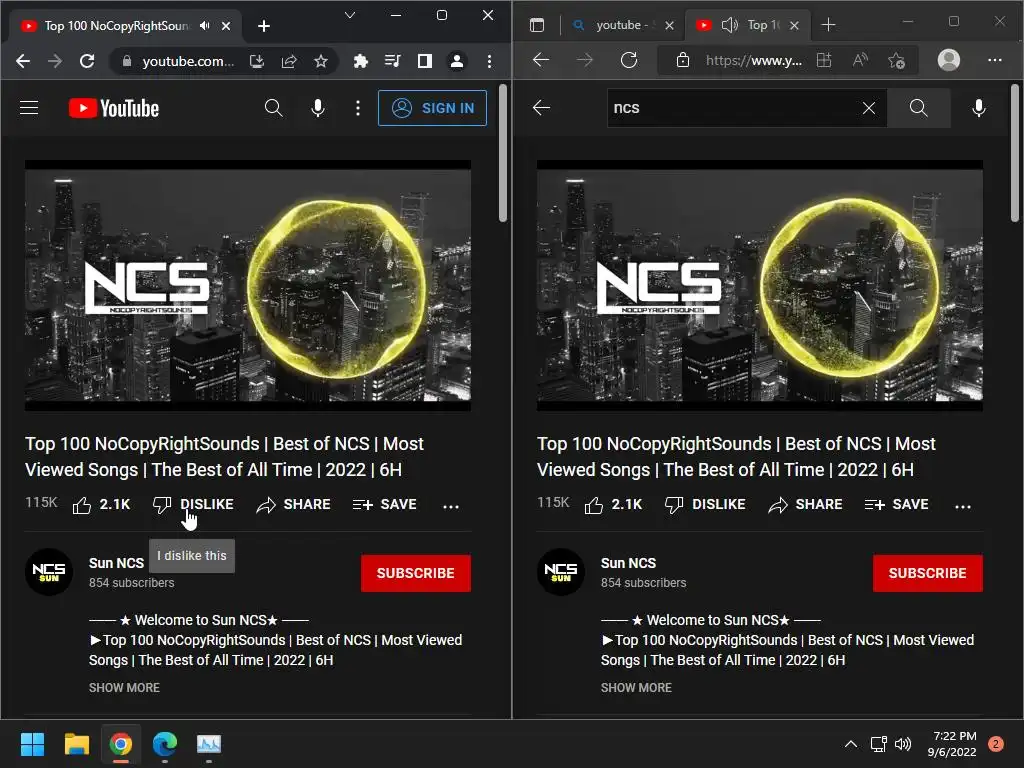This screenshot has width=1024, height=768.
Task: Like the video in Chrome window
Action: point(101,505)
